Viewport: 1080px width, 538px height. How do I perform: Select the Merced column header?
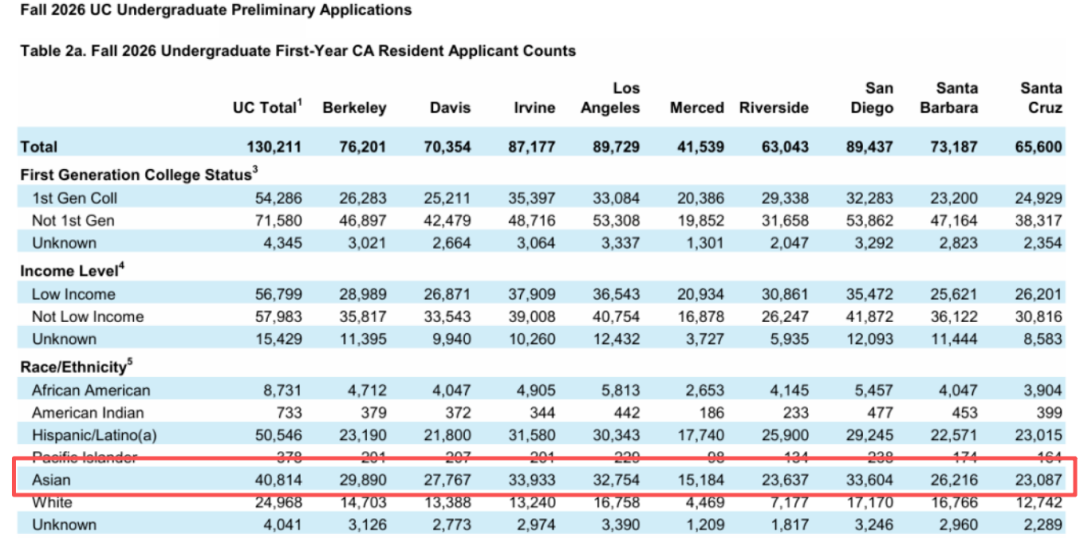point(697,108)
